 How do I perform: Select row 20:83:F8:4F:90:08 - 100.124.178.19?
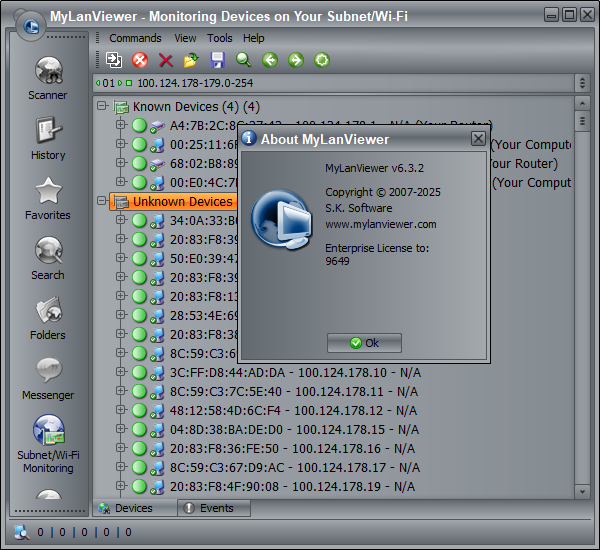292,486
